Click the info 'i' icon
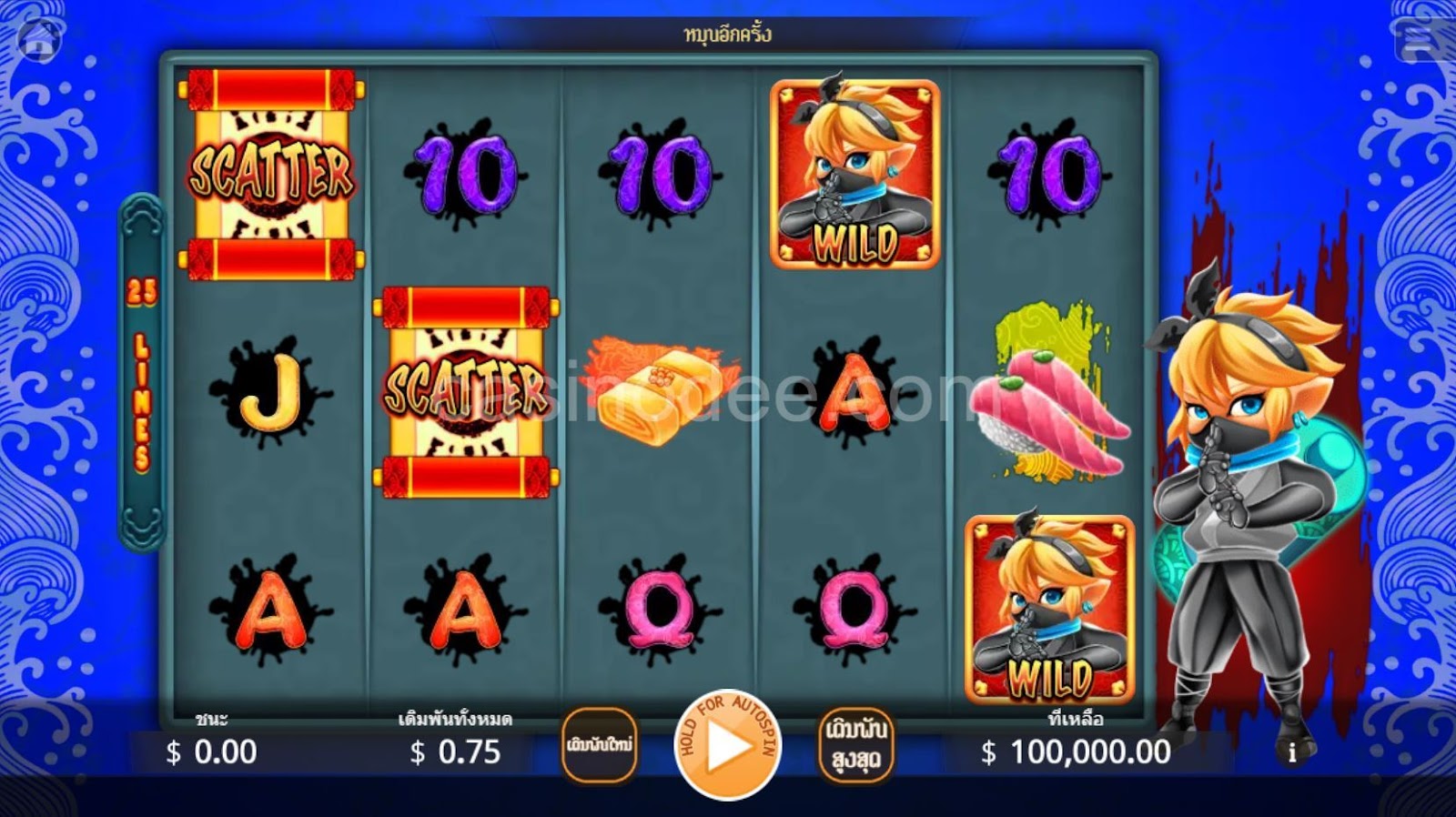 [x=1292, y=751]
